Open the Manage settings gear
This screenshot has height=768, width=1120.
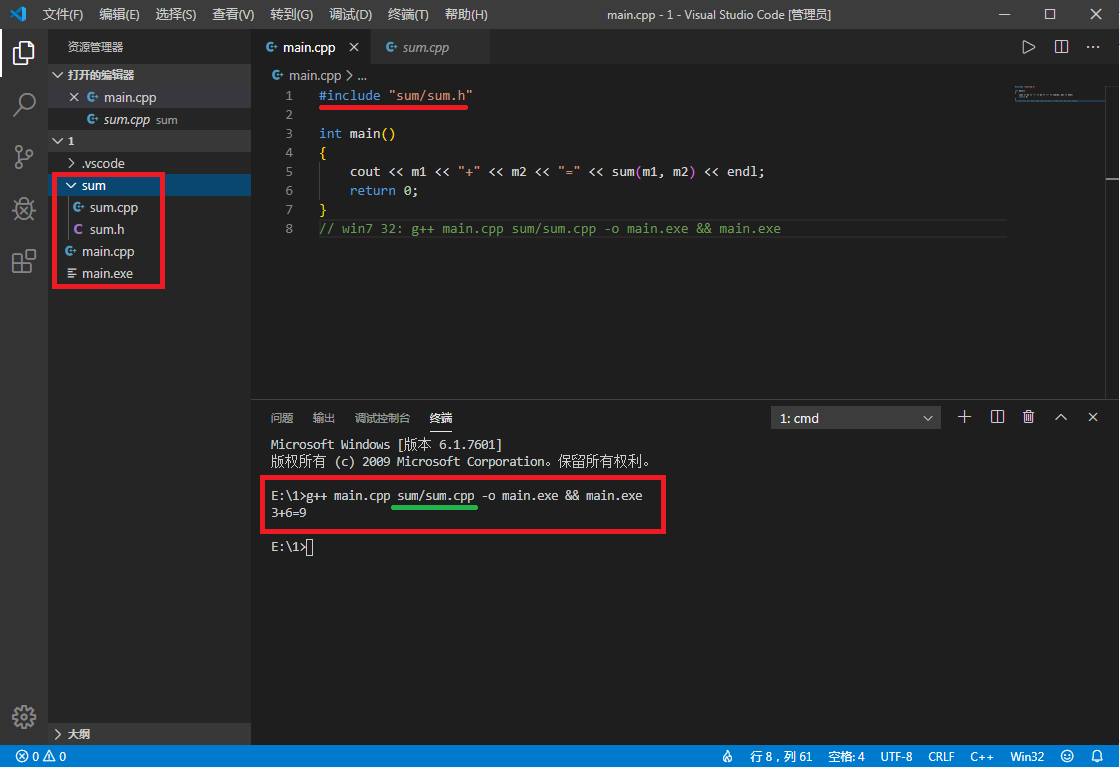24,716
